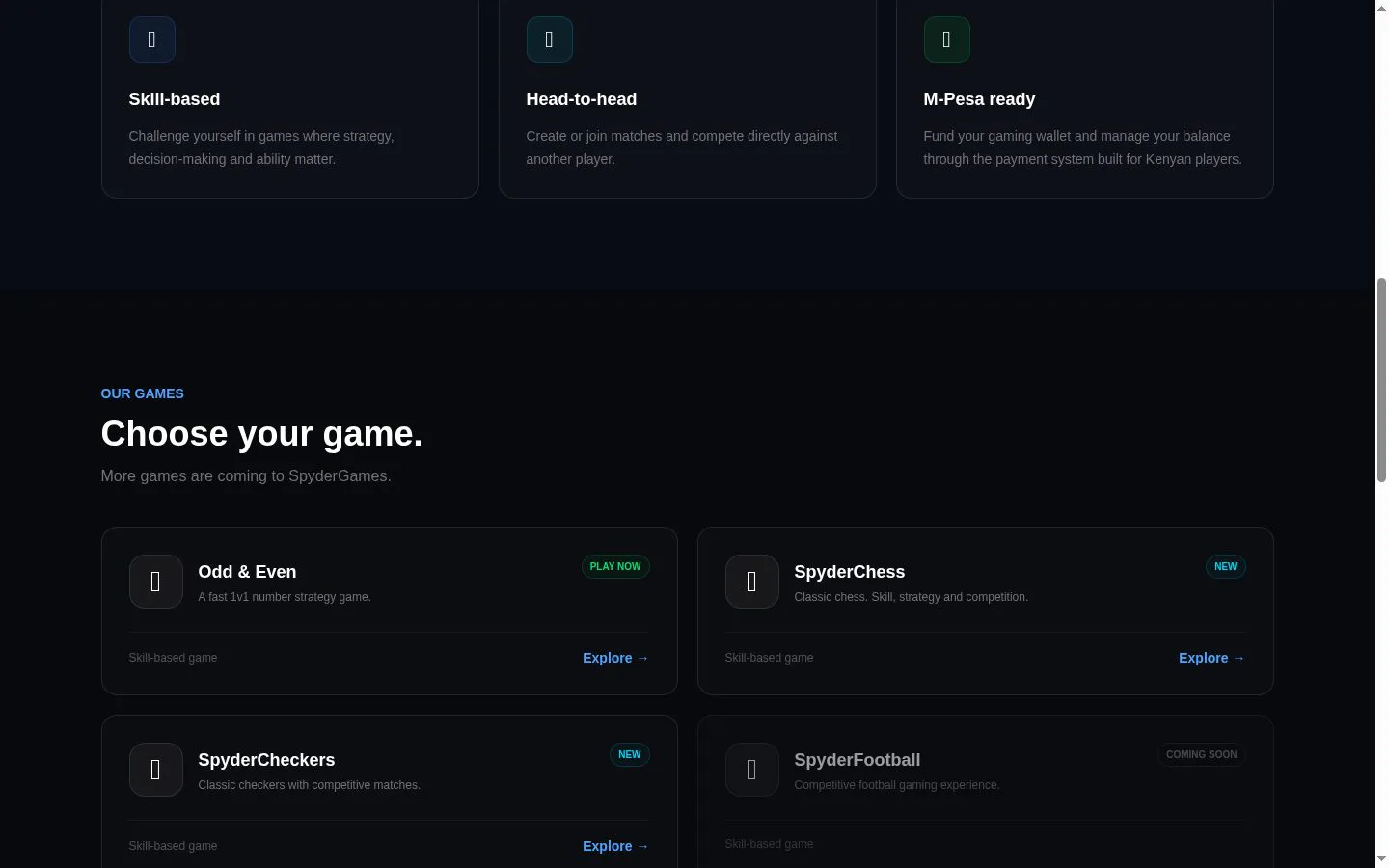Click 'Skill-based game' under SpyderCheckers
This screenshot has width=1389, height=868.
[x=173, y=846]
